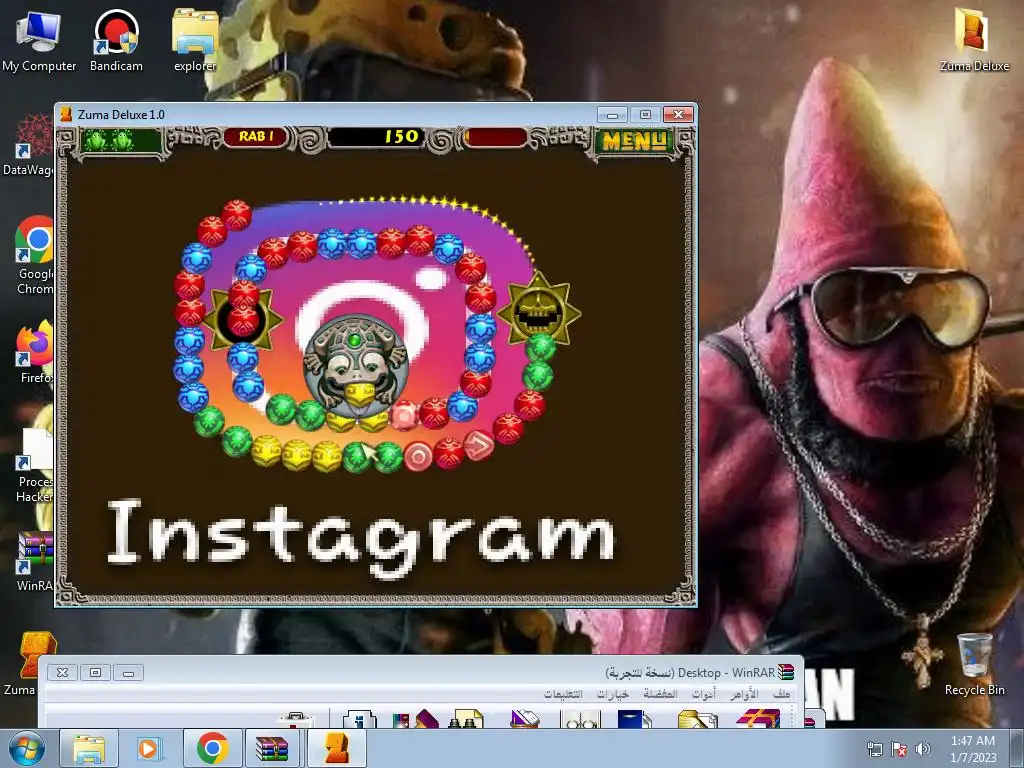Click the Instagram caption text
1024x768 pixels.
pos(360,537)
